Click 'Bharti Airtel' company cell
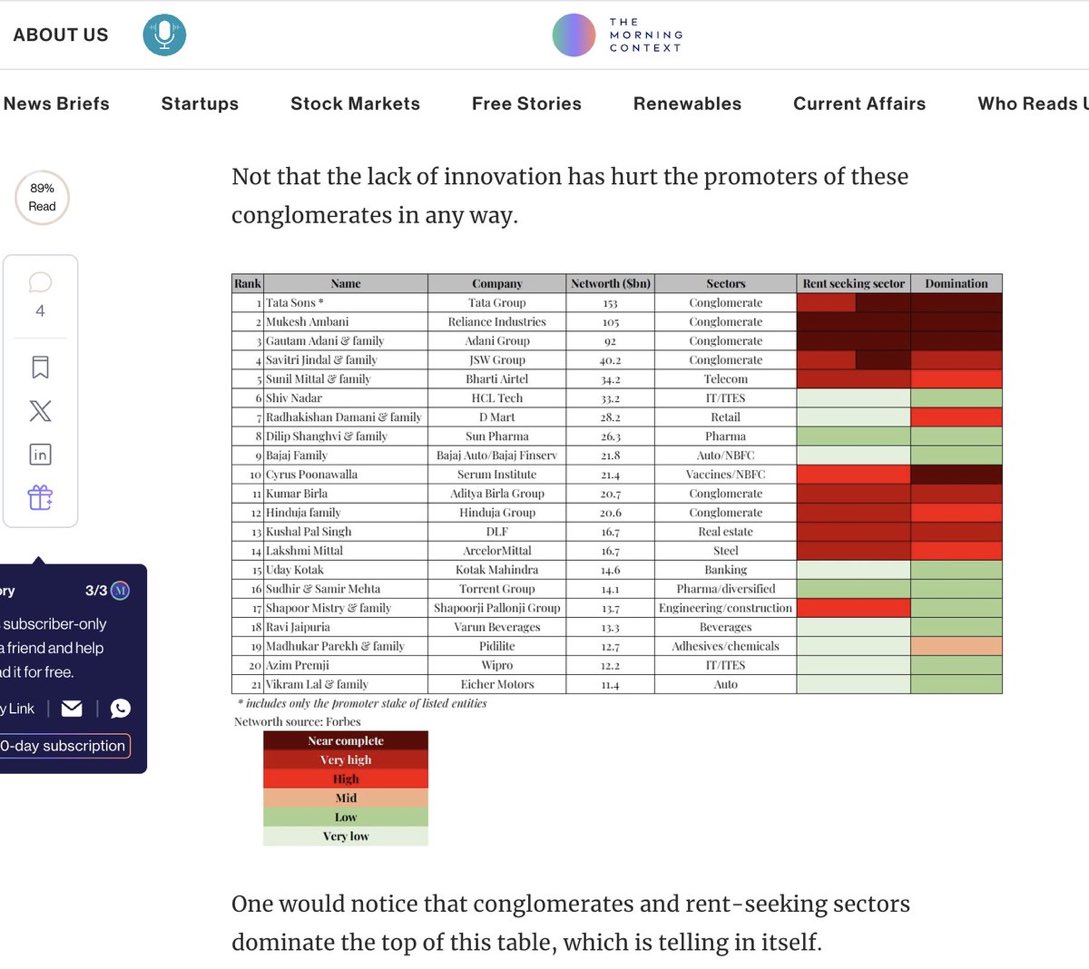 pyautogui.click(x=497, y=379)
